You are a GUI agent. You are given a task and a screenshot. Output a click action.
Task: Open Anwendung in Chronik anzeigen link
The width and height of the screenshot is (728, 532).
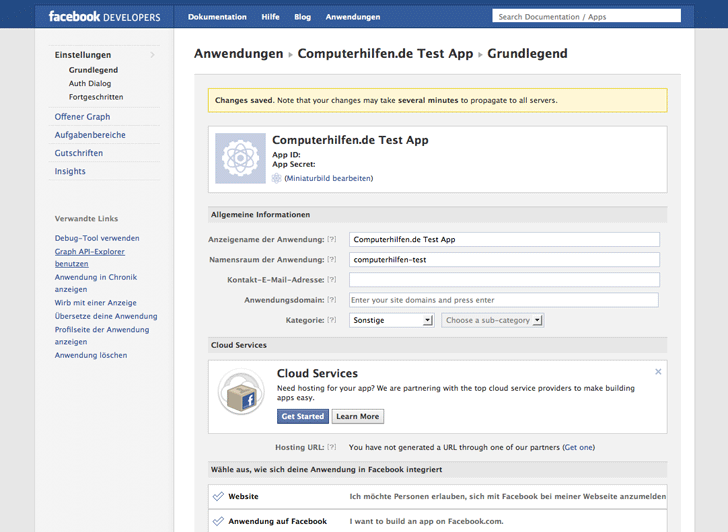pos(96,283)
